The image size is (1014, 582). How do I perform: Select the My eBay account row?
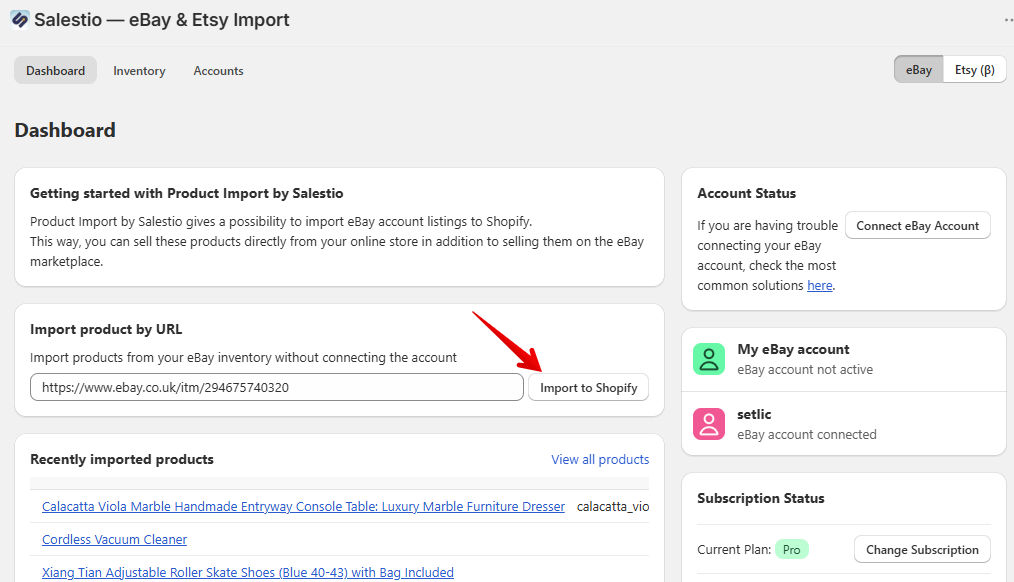(x=844, y=359)
